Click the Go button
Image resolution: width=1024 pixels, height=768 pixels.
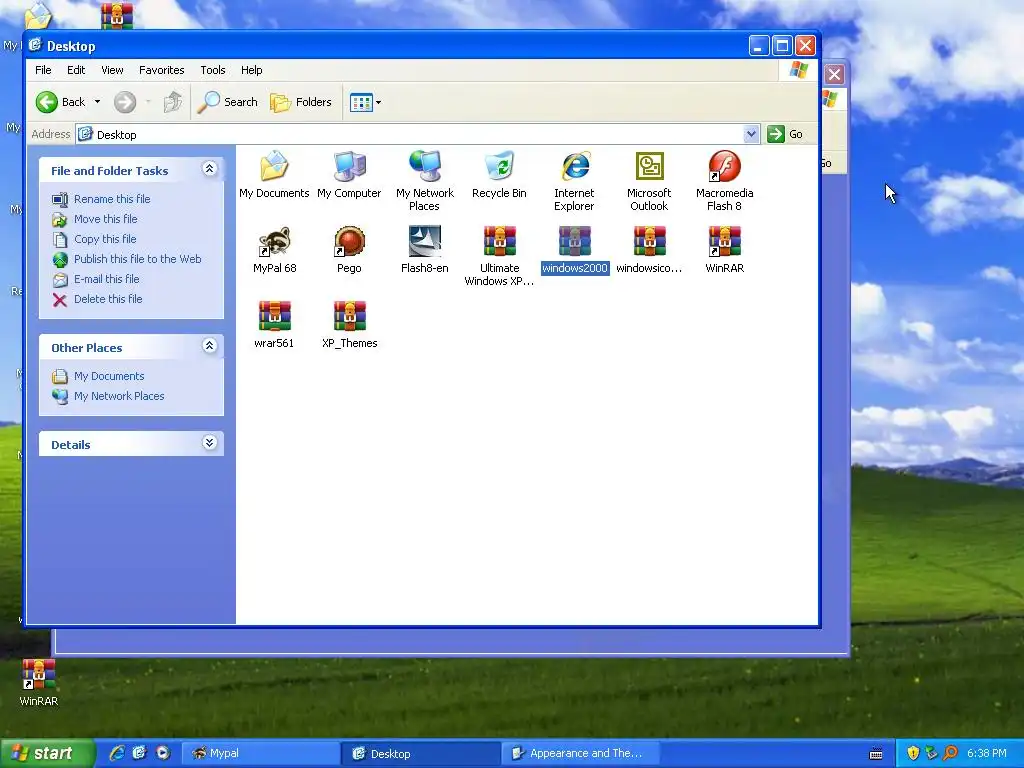[x=785, y=134]
